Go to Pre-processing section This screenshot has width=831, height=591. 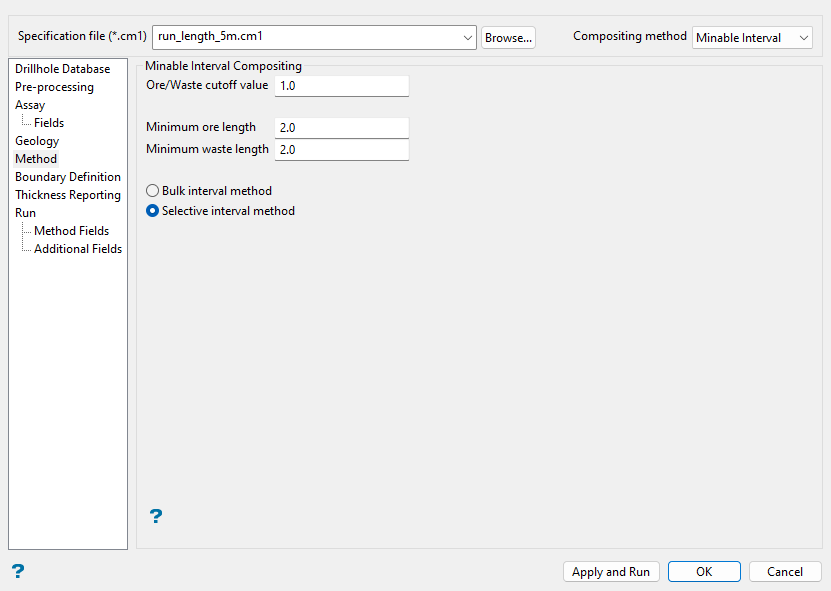(x=54, y=87)
